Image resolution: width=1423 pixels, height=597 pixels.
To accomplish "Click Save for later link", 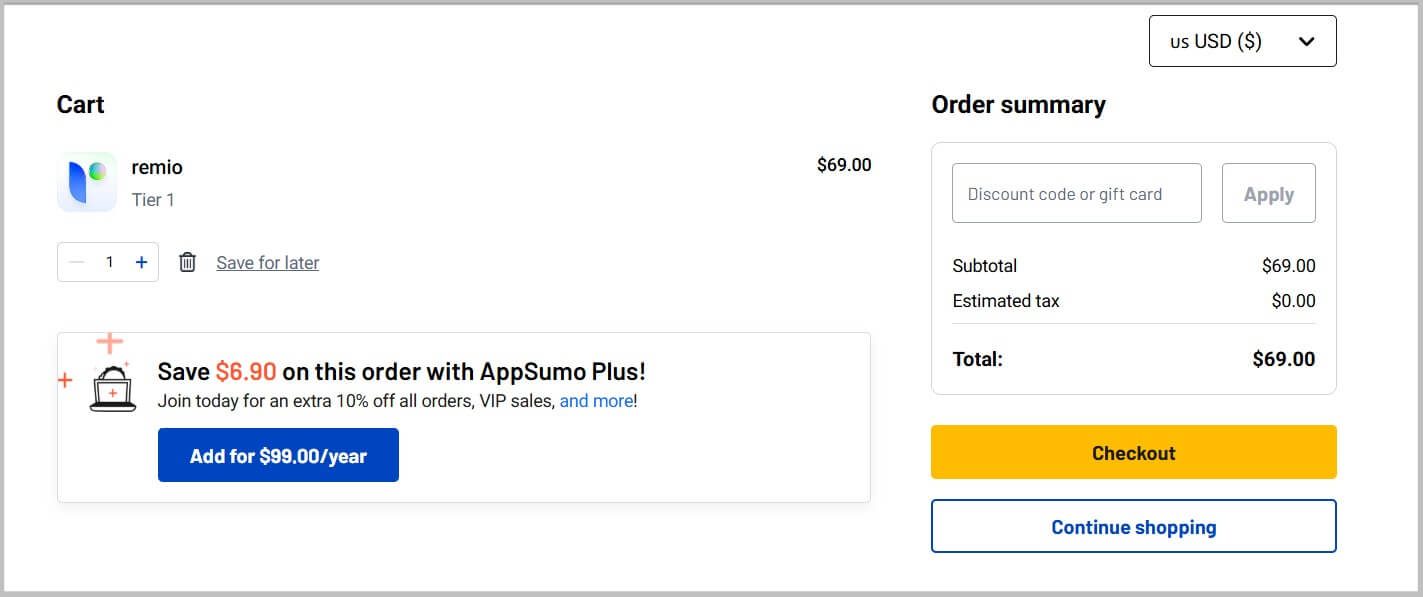I will (268, 263).
